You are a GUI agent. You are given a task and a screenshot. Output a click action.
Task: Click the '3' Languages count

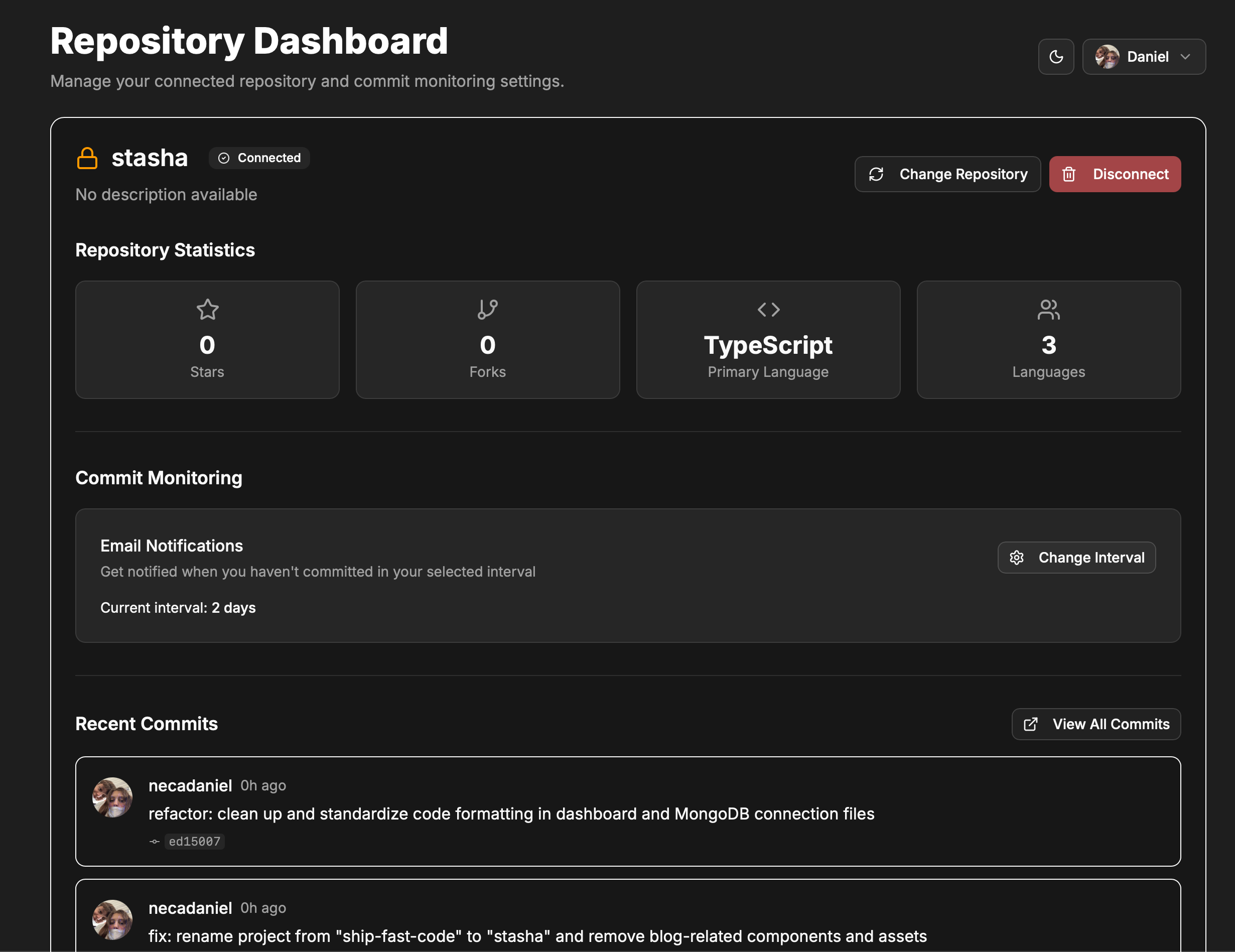click(x=1048, y=345)
